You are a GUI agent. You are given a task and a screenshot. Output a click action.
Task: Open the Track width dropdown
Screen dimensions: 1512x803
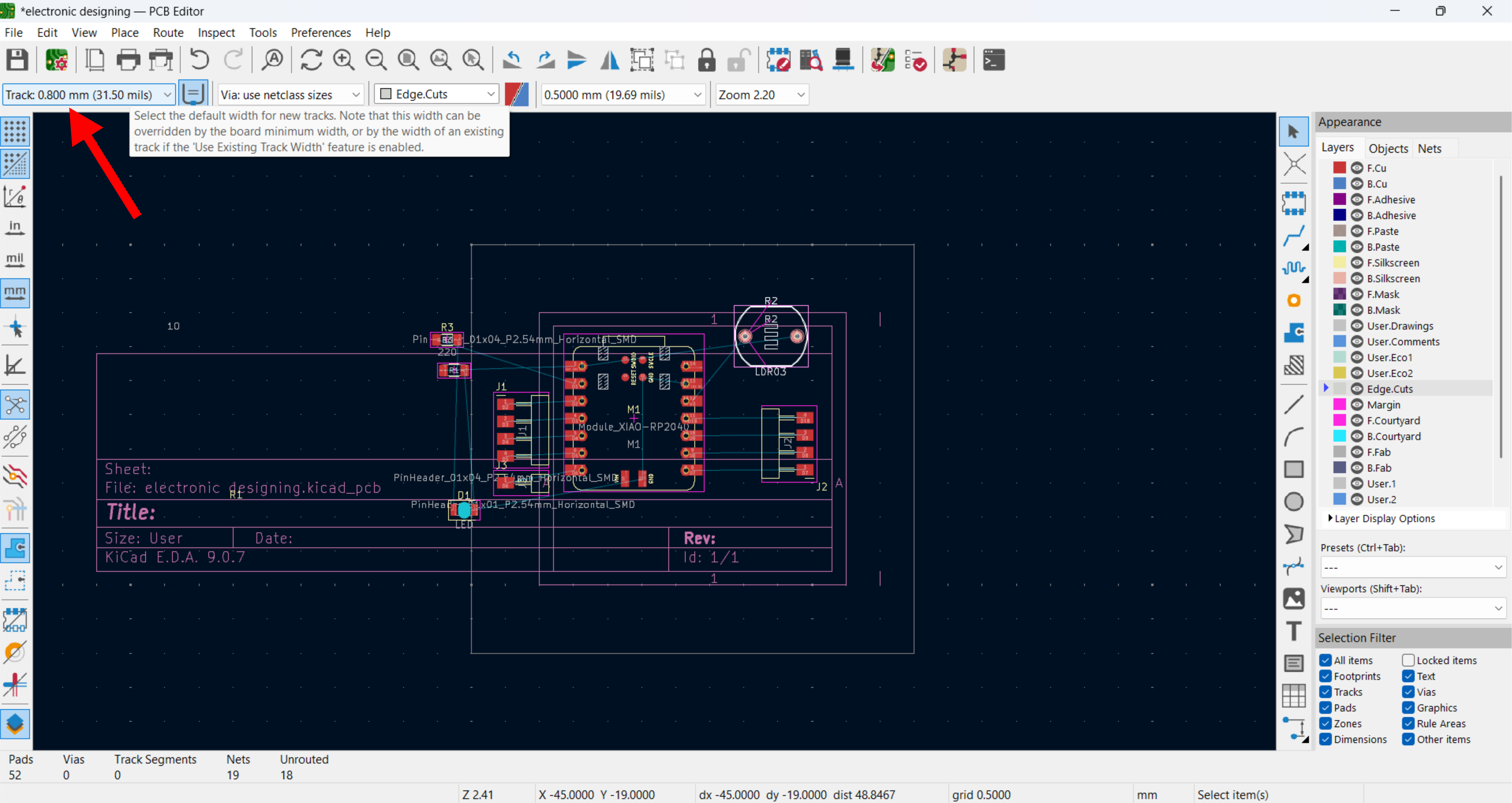click(x=89, y=94)
